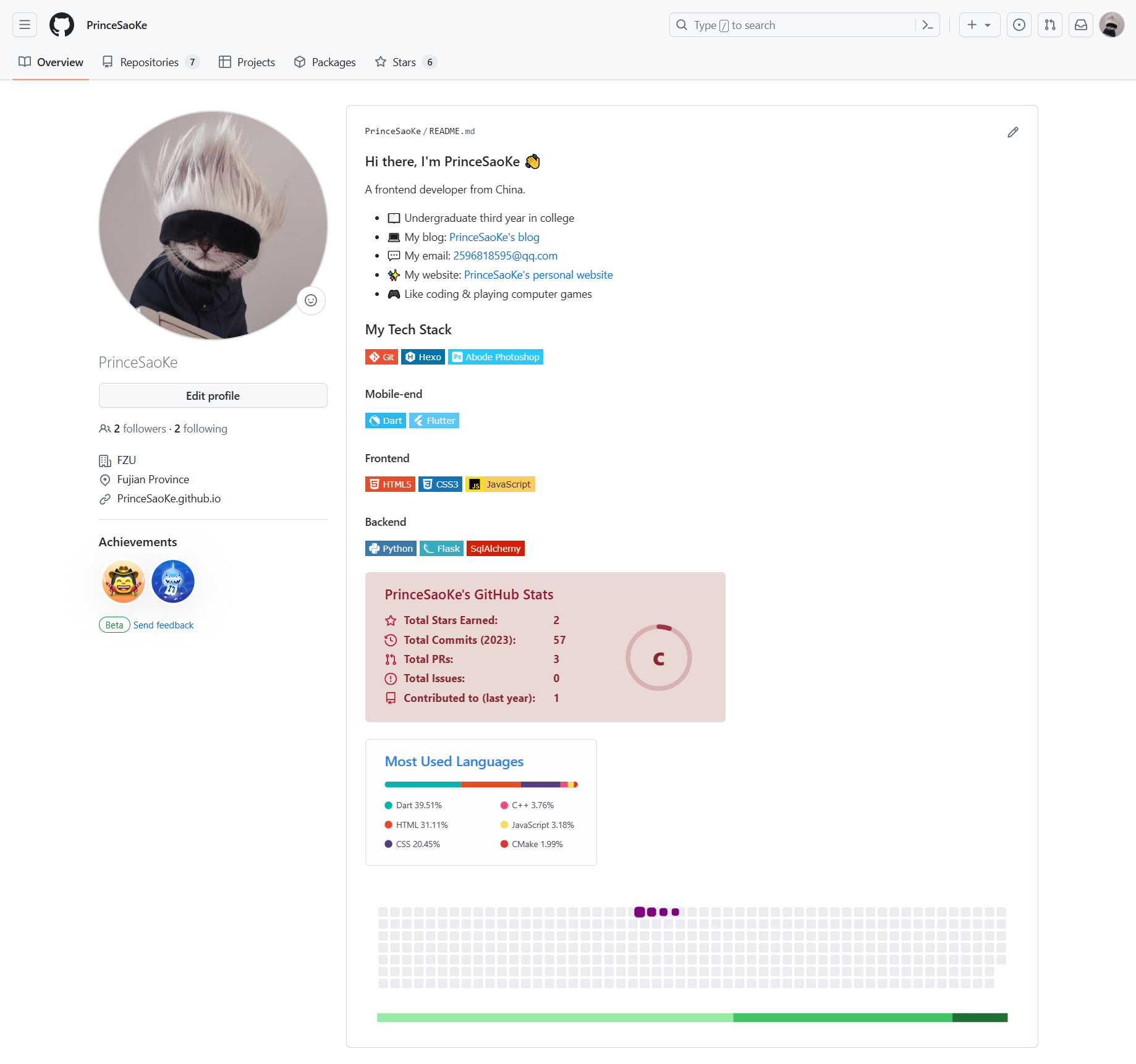Go to GitHub homepage via Octocat logo
Viewport: 1136px width, 1064px height.
pyautogui.click(x=62, y=25)
